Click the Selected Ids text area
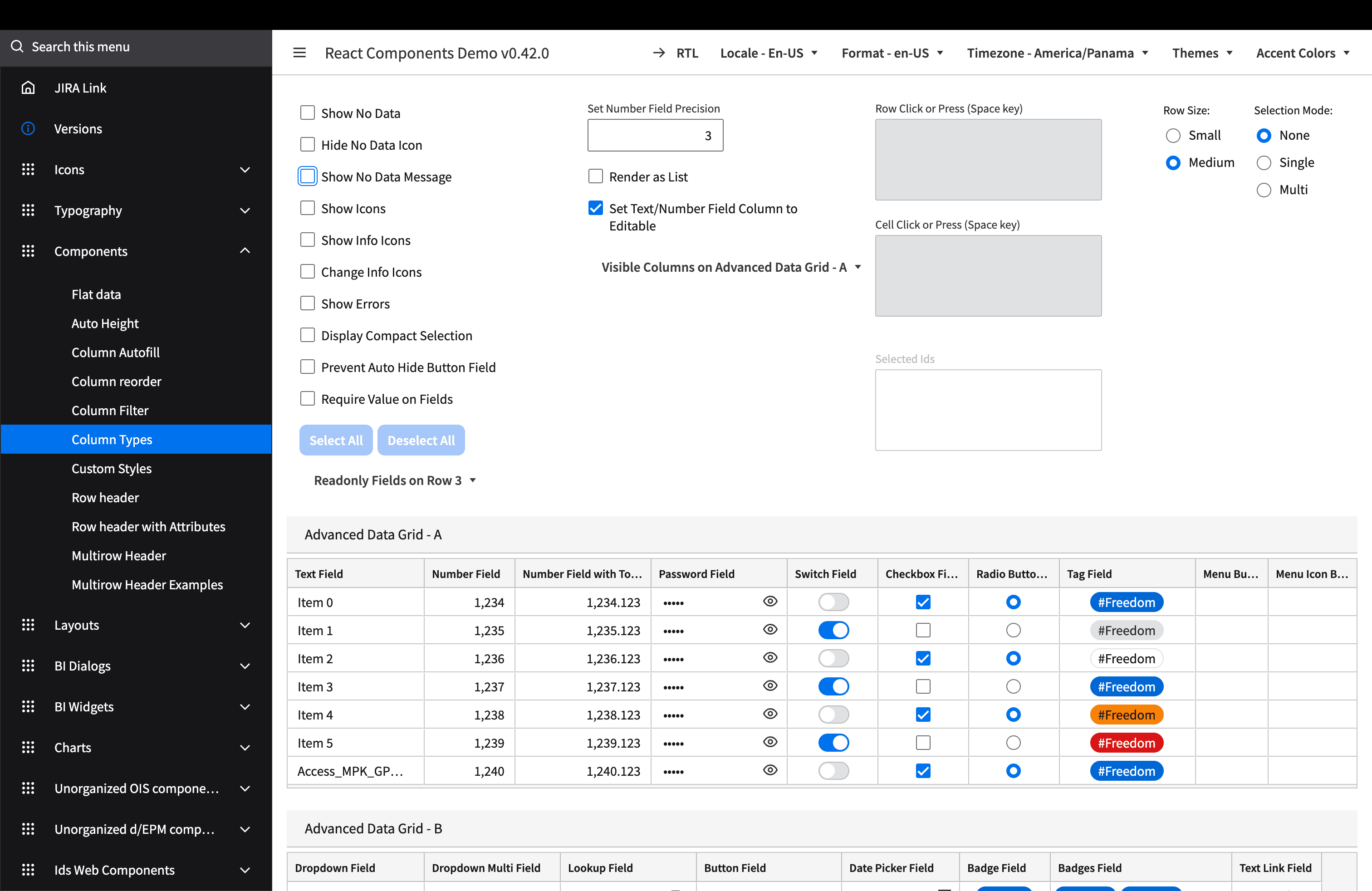Screen dimensions: 1372x891 click(x=988, y=410)
